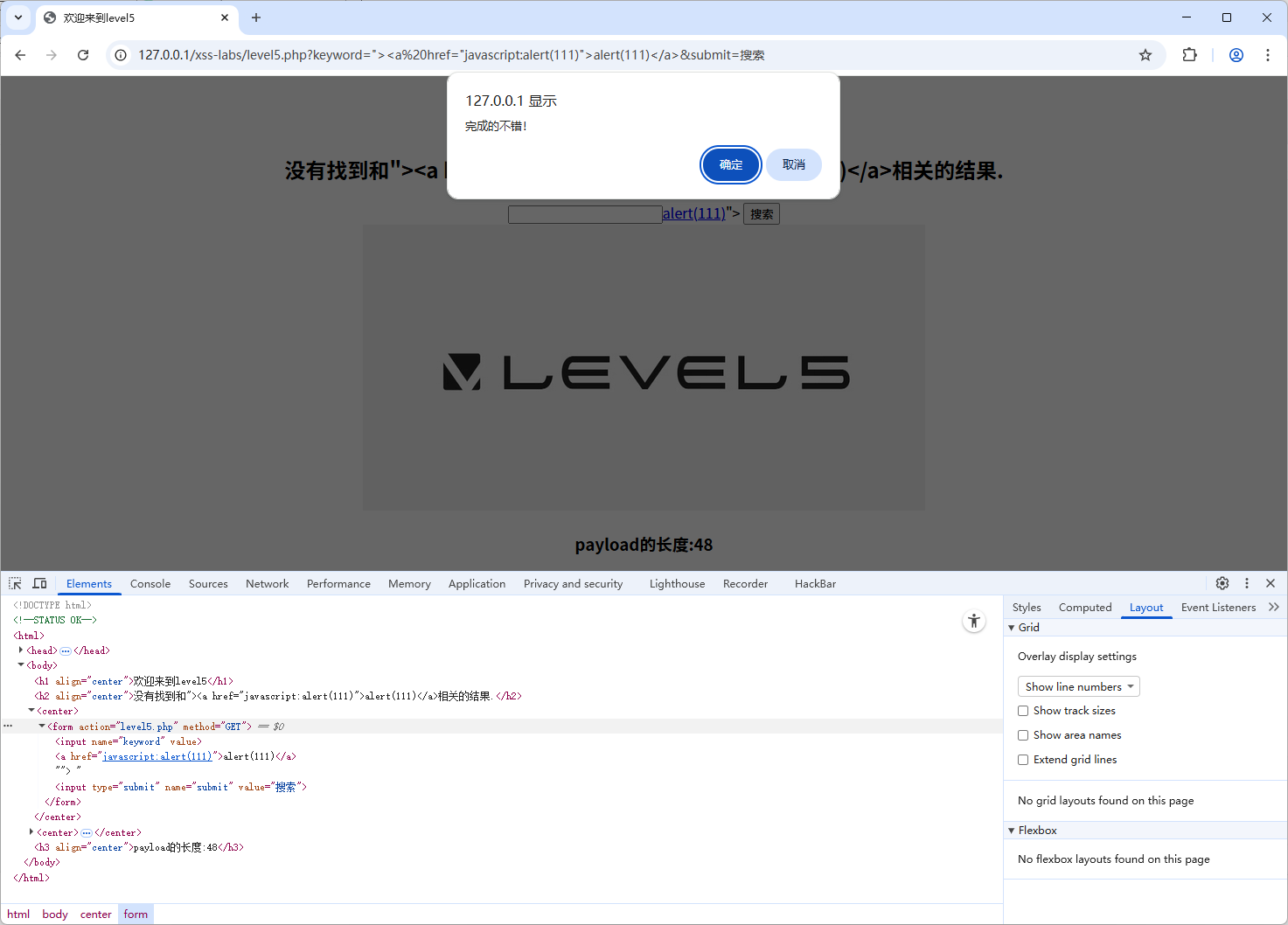This screenshot has height=925, width=1288.
Task: Select the body breadcrumb
Action: pyautogui.click(x=55, y=915)
